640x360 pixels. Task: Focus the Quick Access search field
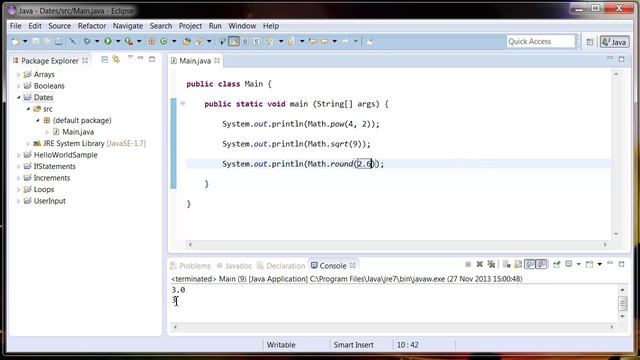coord(540,41)
